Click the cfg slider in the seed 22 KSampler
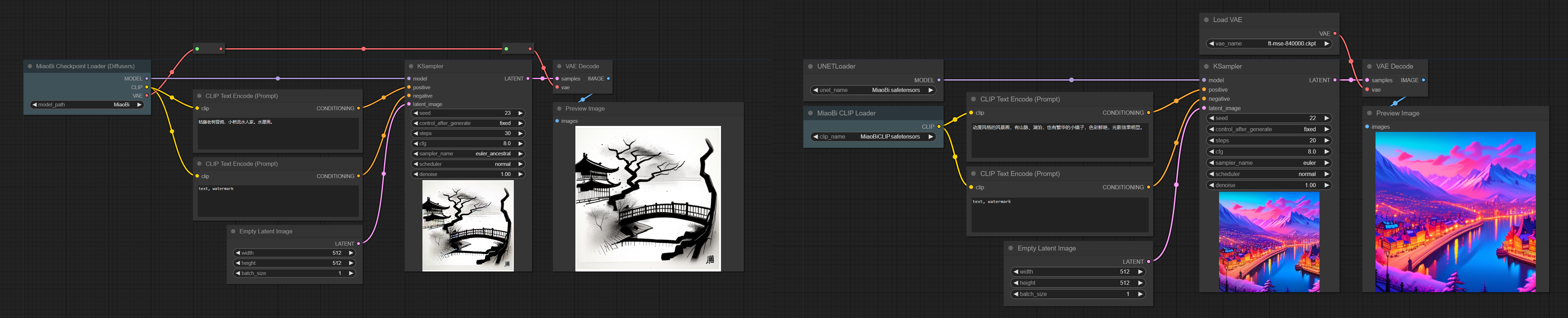Image resolution: width=1568 pixels, height=318 pixels. (1270, 151)
